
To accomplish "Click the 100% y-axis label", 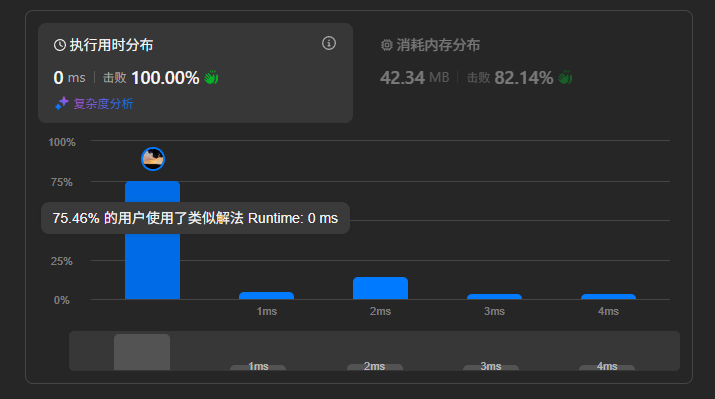I will pyautogui.click(x=62, y=142).
